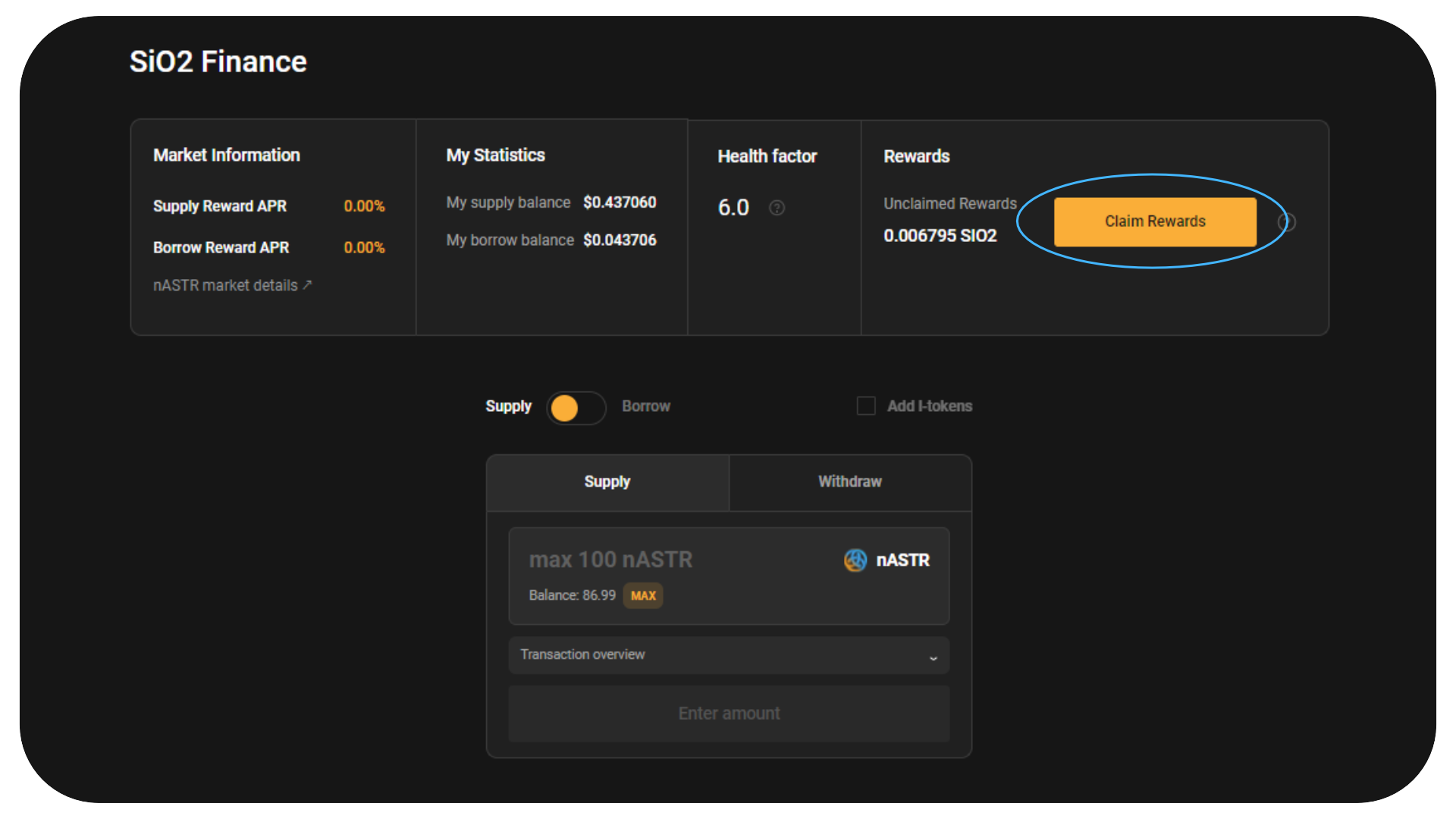Click the orange MAX balance button
The height and width of the screenshot is (819, 1456).
(x=642, y=596)
